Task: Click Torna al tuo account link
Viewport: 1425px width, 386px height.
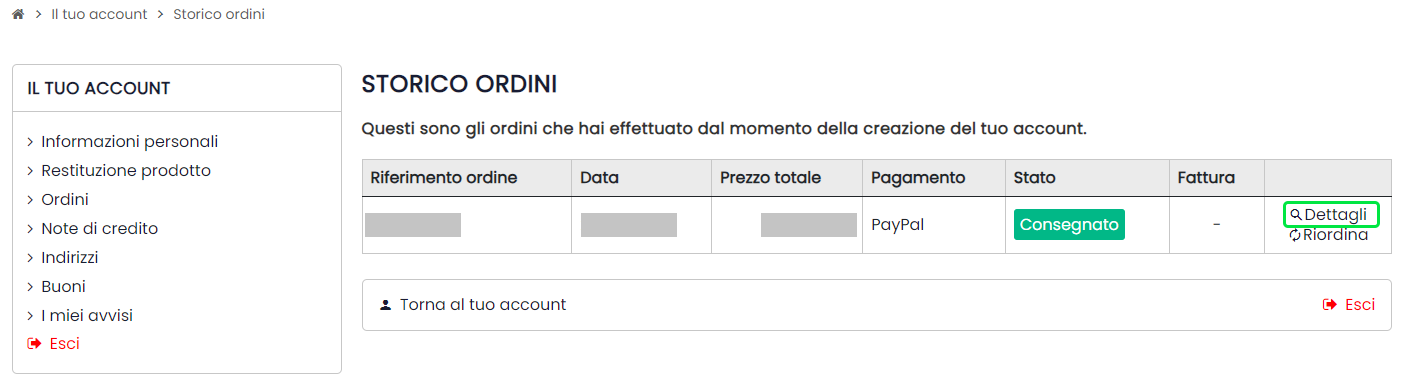Action: (483, 305)
